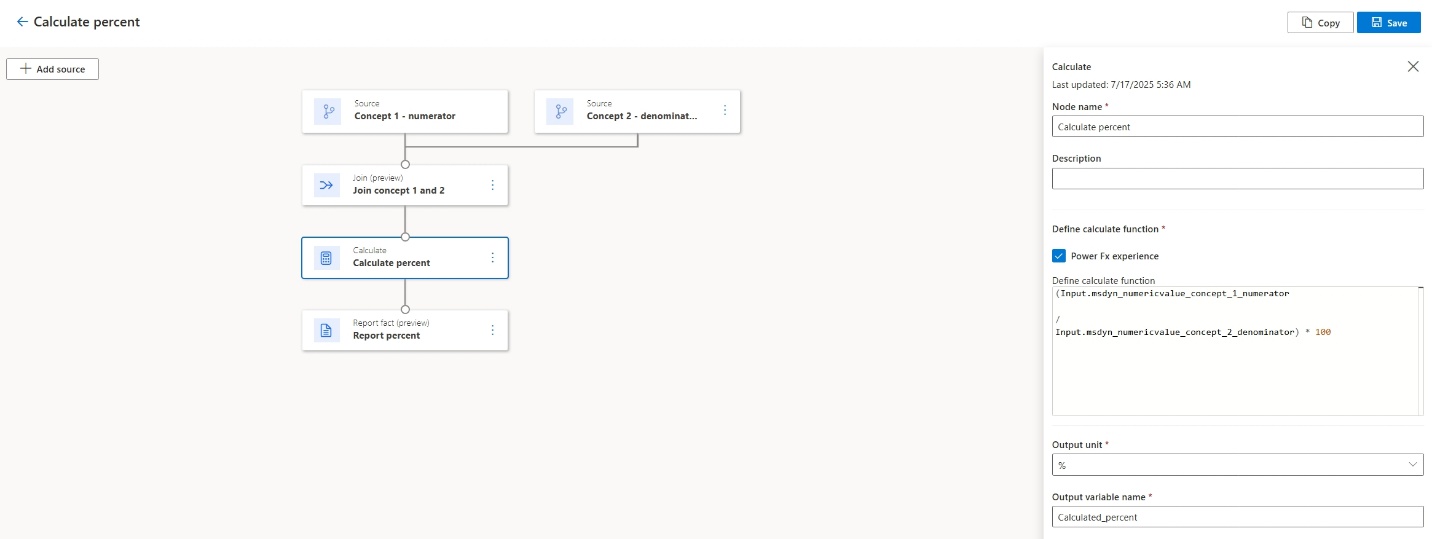Click the Calculate percent page title
The width and height of the screenshot is (1432, 539).
(x=87, y=21)
